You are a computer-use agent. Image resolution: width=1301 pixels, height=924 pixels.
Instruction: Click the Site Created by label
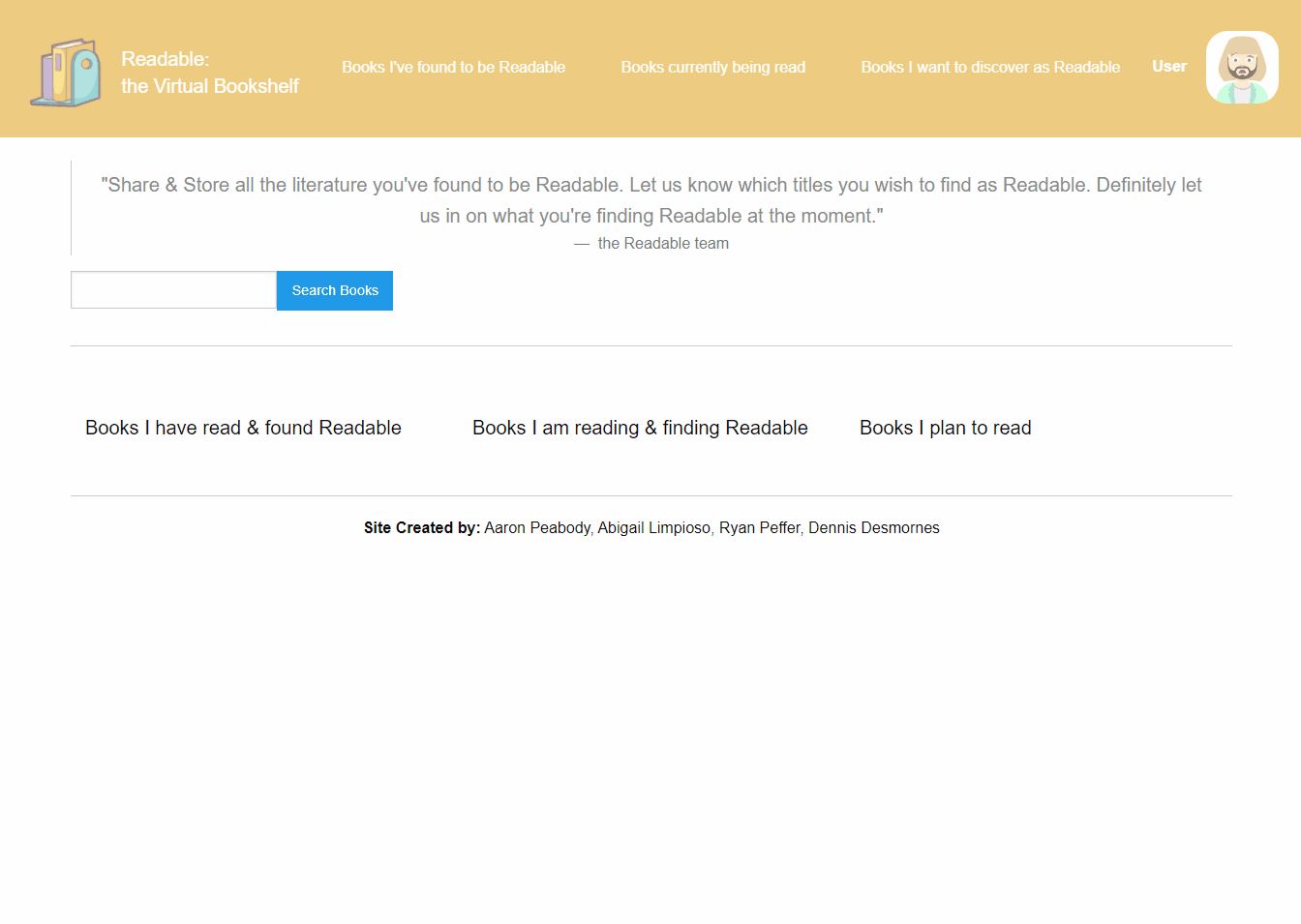422,527
